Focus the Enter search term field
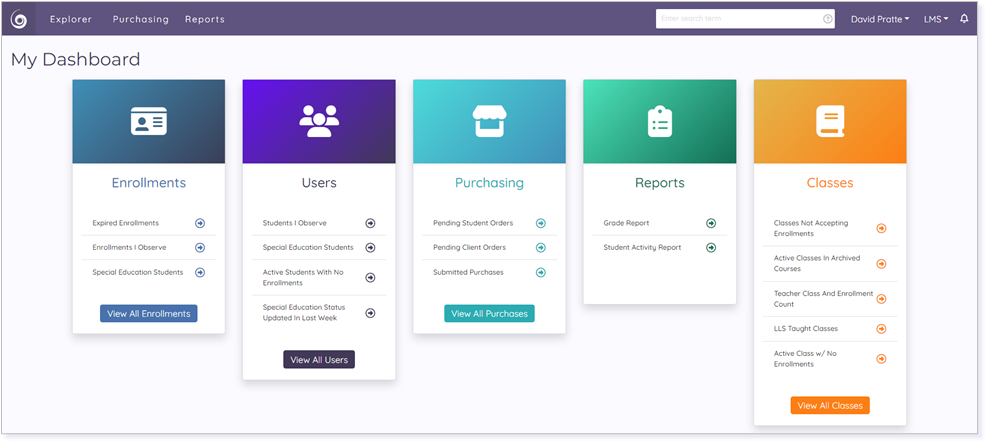987x443 pixels. pyautogui.click(x=738, y=19)
